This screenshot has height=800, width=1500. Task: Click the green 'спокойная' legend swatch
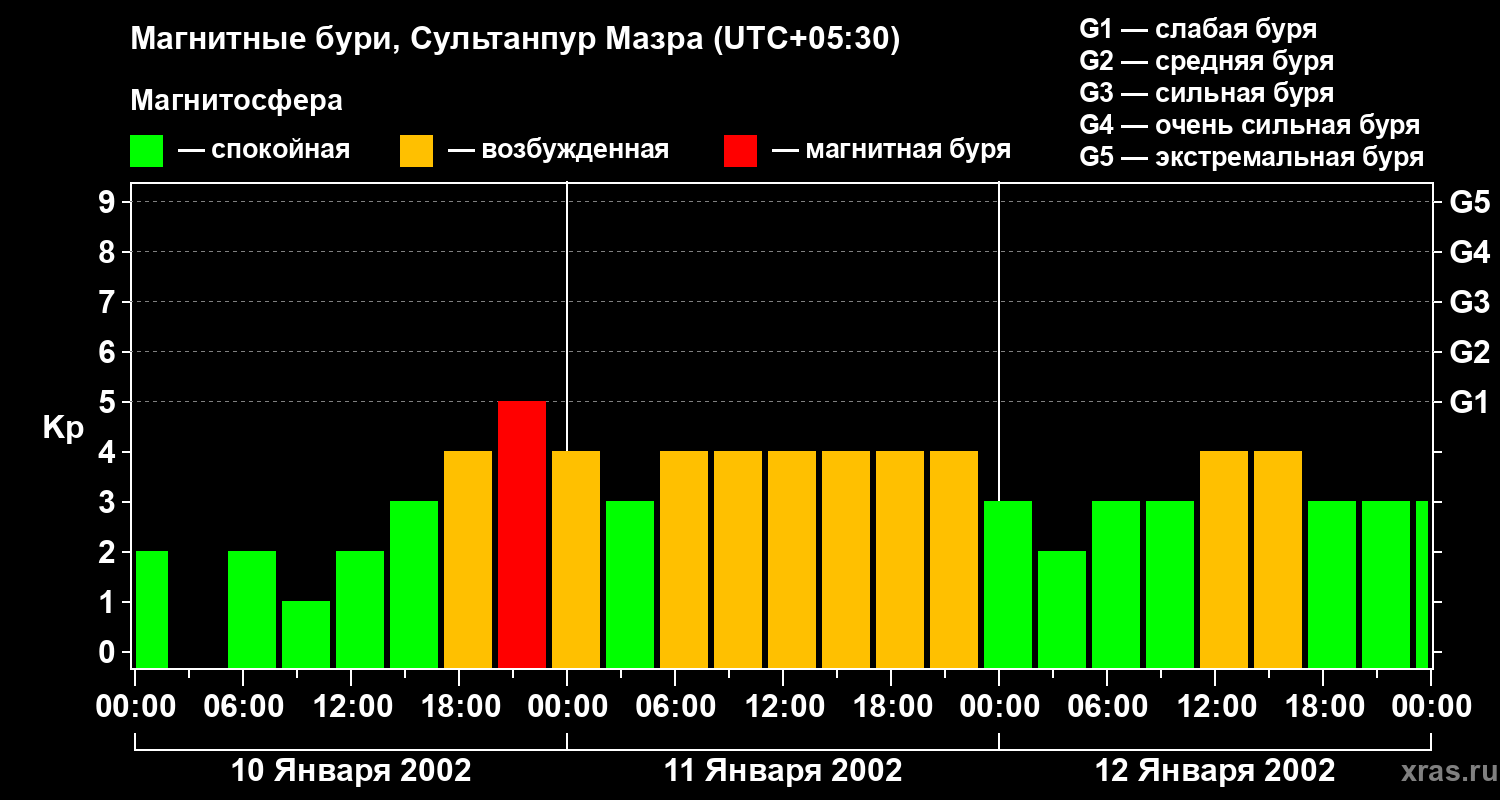[146, 151]
